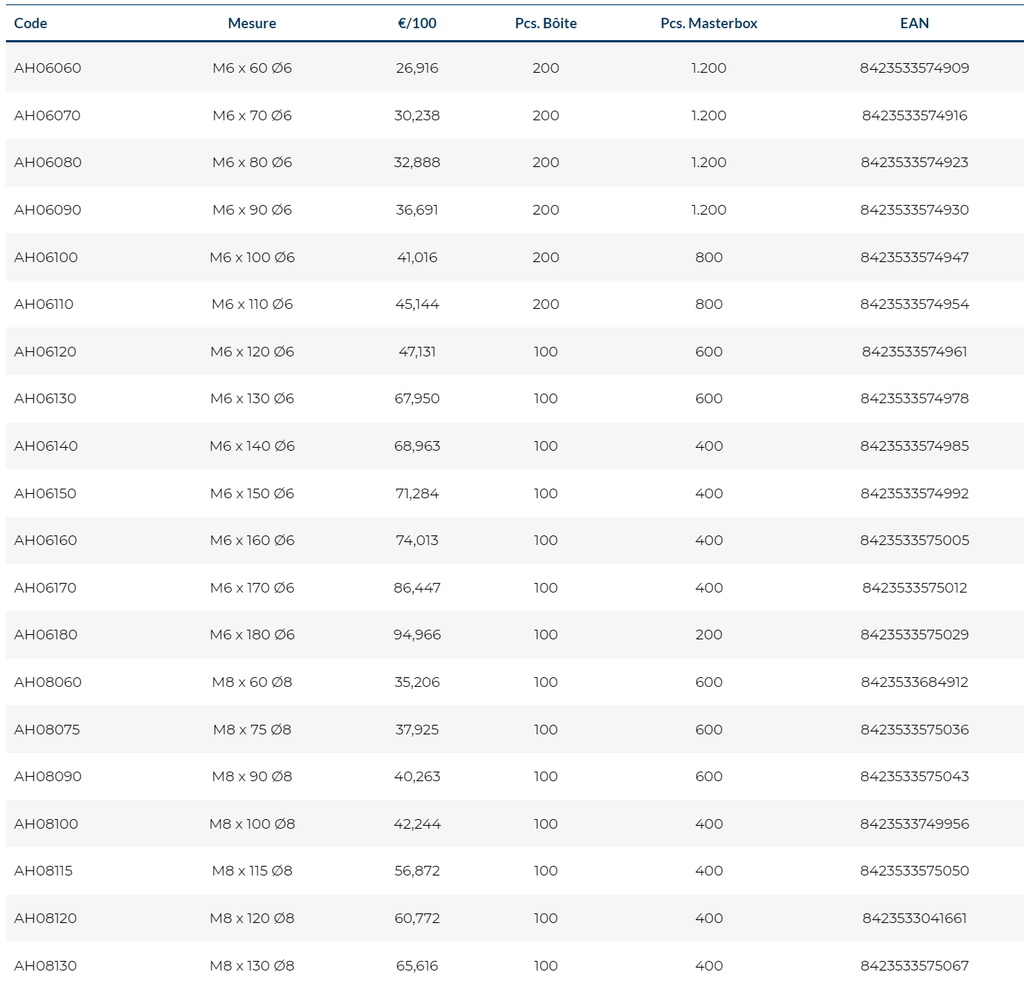Select product code AH06160
Image resolution: width=1024 pixels, height=1001 pixels.
[46, 541]
